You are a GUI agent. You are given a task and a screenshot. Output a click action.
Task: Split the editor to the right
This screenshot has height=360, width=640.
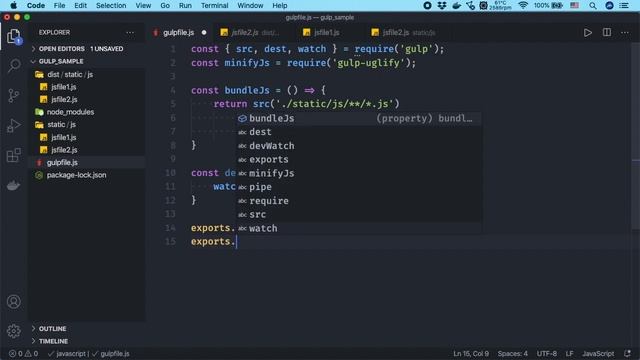[607, 32]
